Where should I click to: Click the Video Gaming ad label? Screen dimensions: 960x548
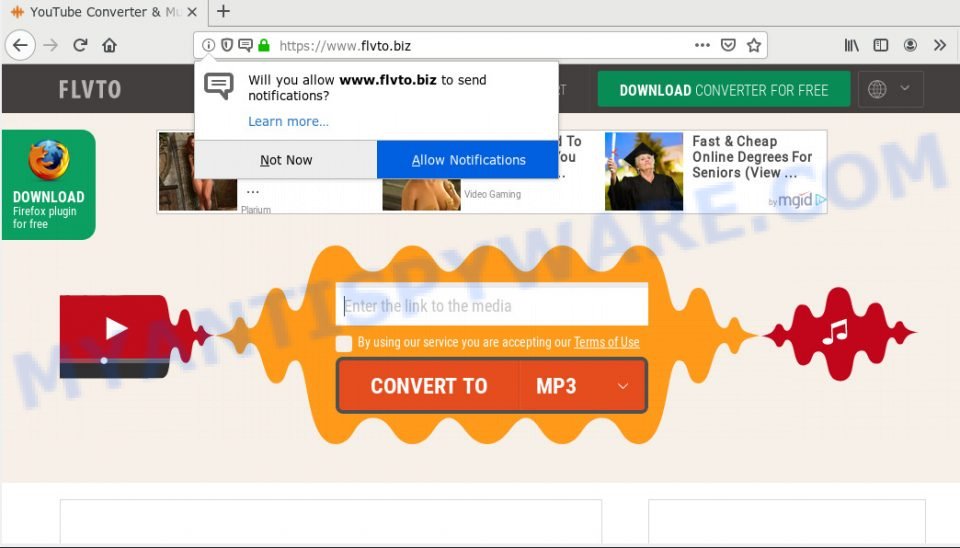pyautogui.click(x=492, y=194)
